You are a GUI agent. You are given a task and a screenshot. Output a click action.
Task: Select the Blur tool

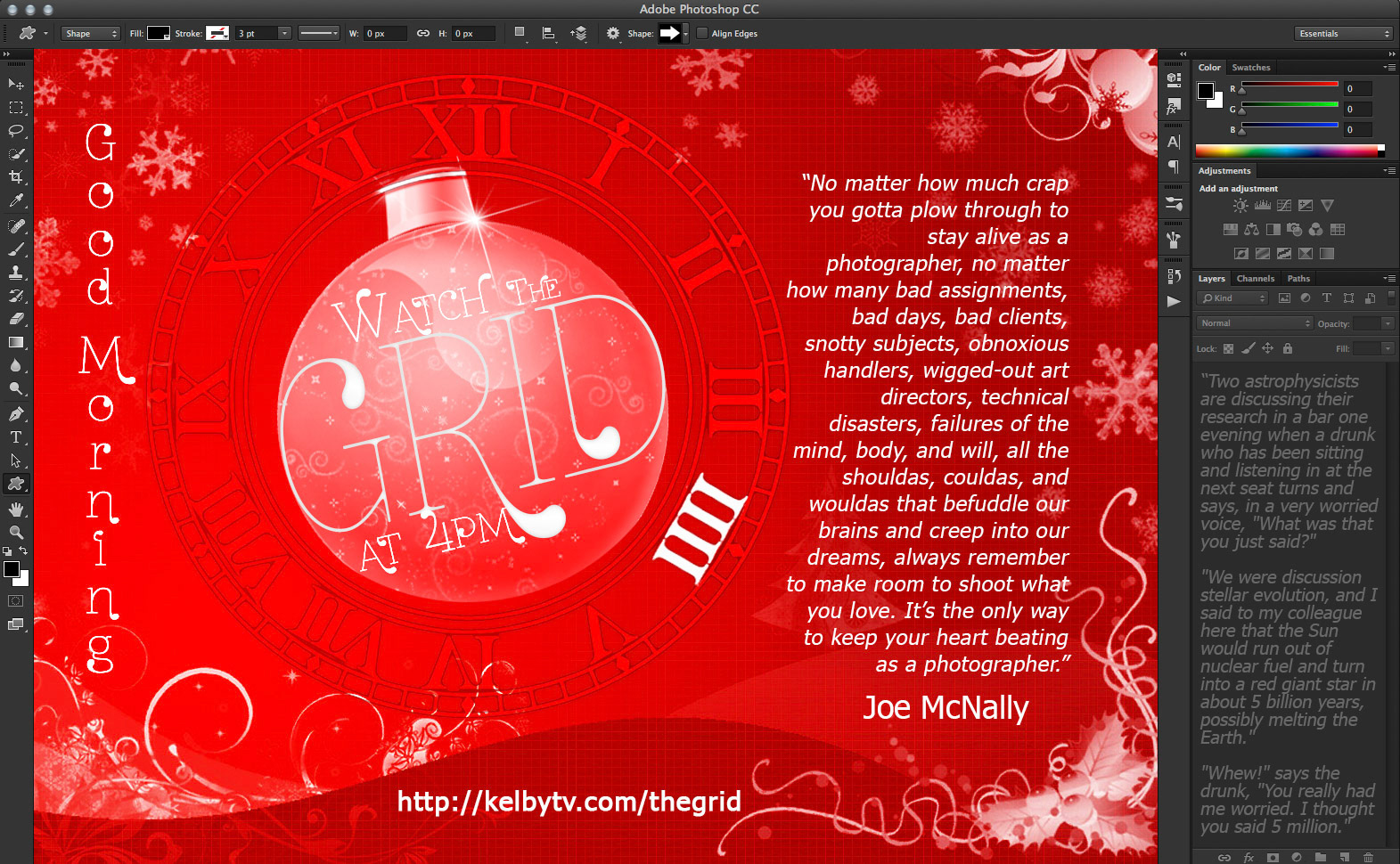click(x=16, y=365)
